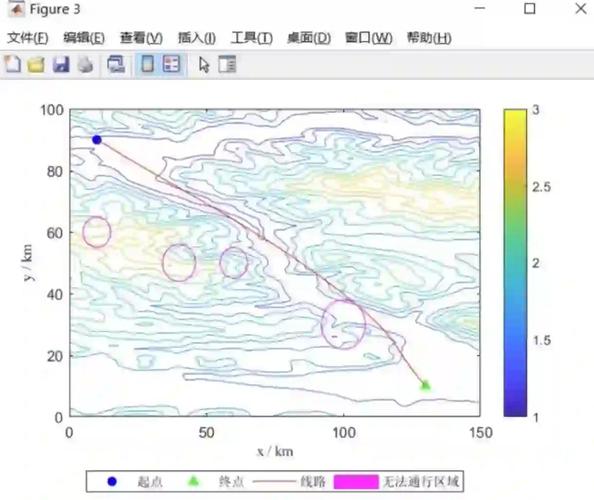The height and width of the screenshot is (500, 594).
Task: Maximize the Figure 3 window
Action: pos(530,8)
